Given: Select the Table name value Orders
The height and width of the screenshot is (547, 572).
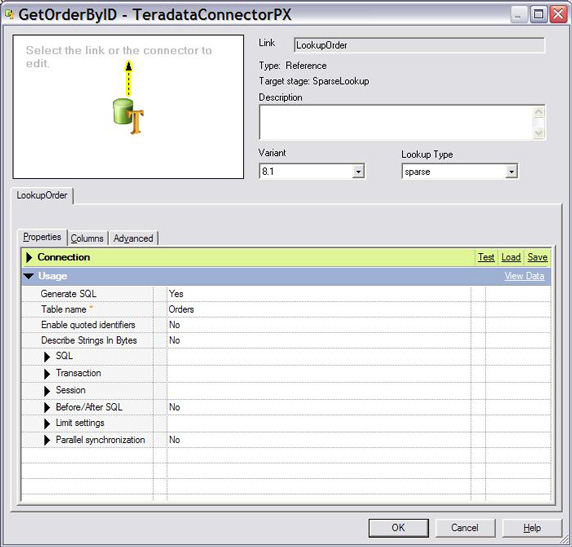Looking at the screenshot, I should 181,309.
